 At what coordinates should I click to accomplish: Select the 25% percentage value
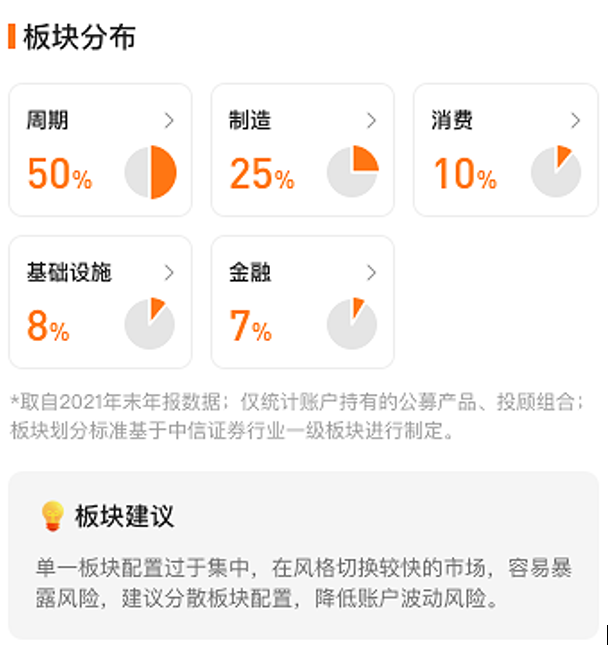point(262,175)
